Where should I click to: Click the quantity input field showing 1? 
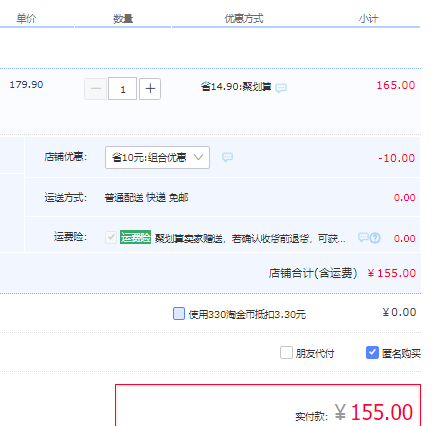tap(122, 89)
